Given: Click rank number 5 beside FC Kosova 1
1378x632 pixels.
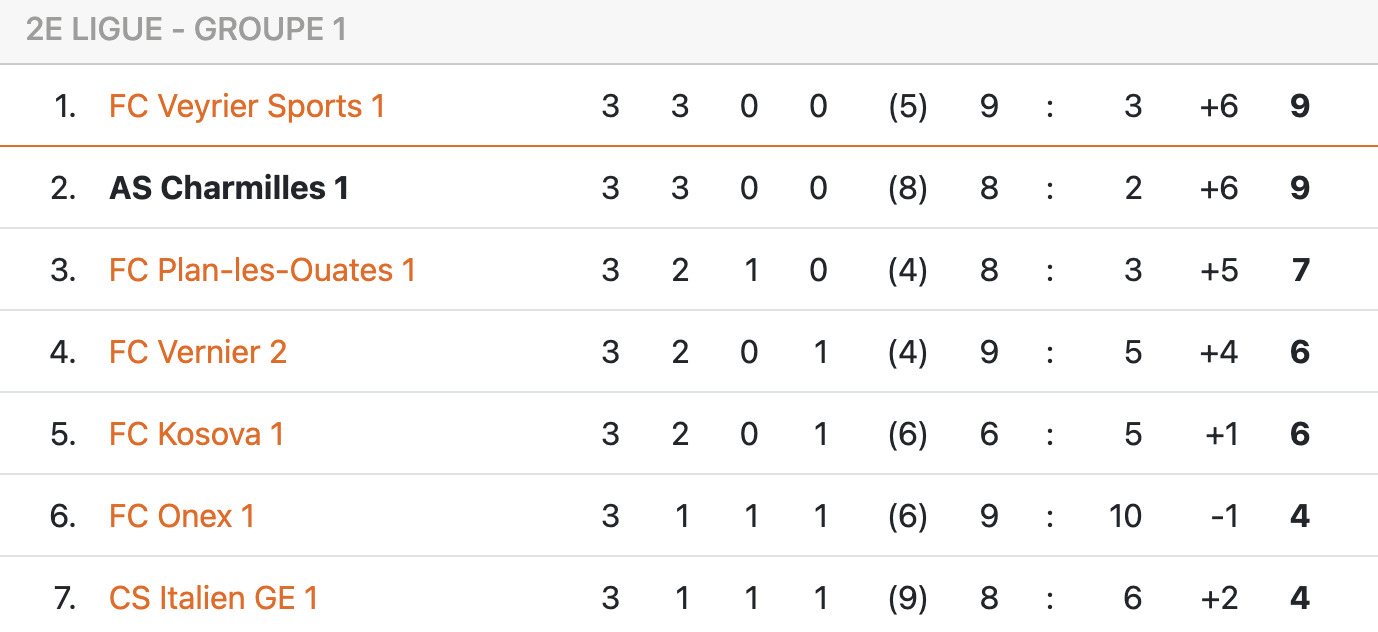Looking at the screenshot, I should (63, 434).
